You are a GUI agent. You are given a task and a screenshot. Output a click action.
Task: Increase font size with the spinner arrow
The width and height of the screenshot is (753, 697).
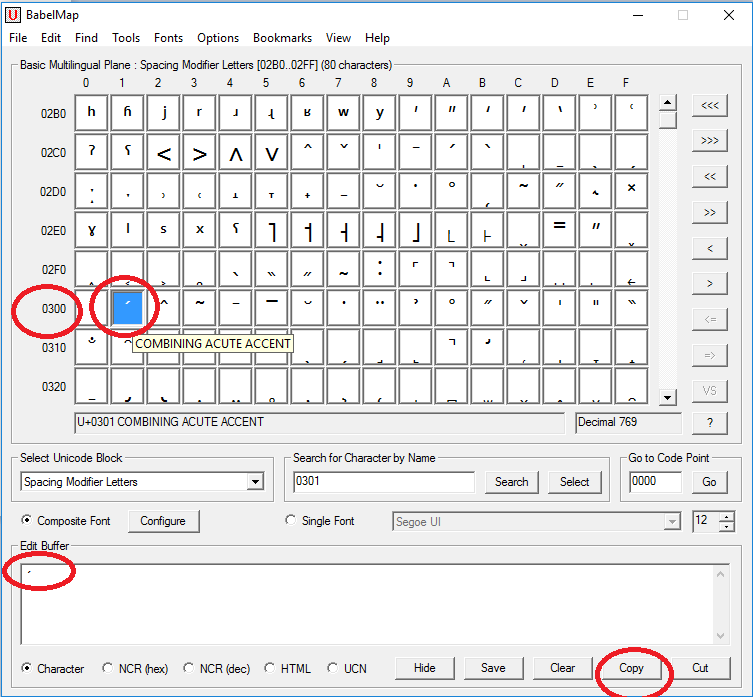[726, 516]
